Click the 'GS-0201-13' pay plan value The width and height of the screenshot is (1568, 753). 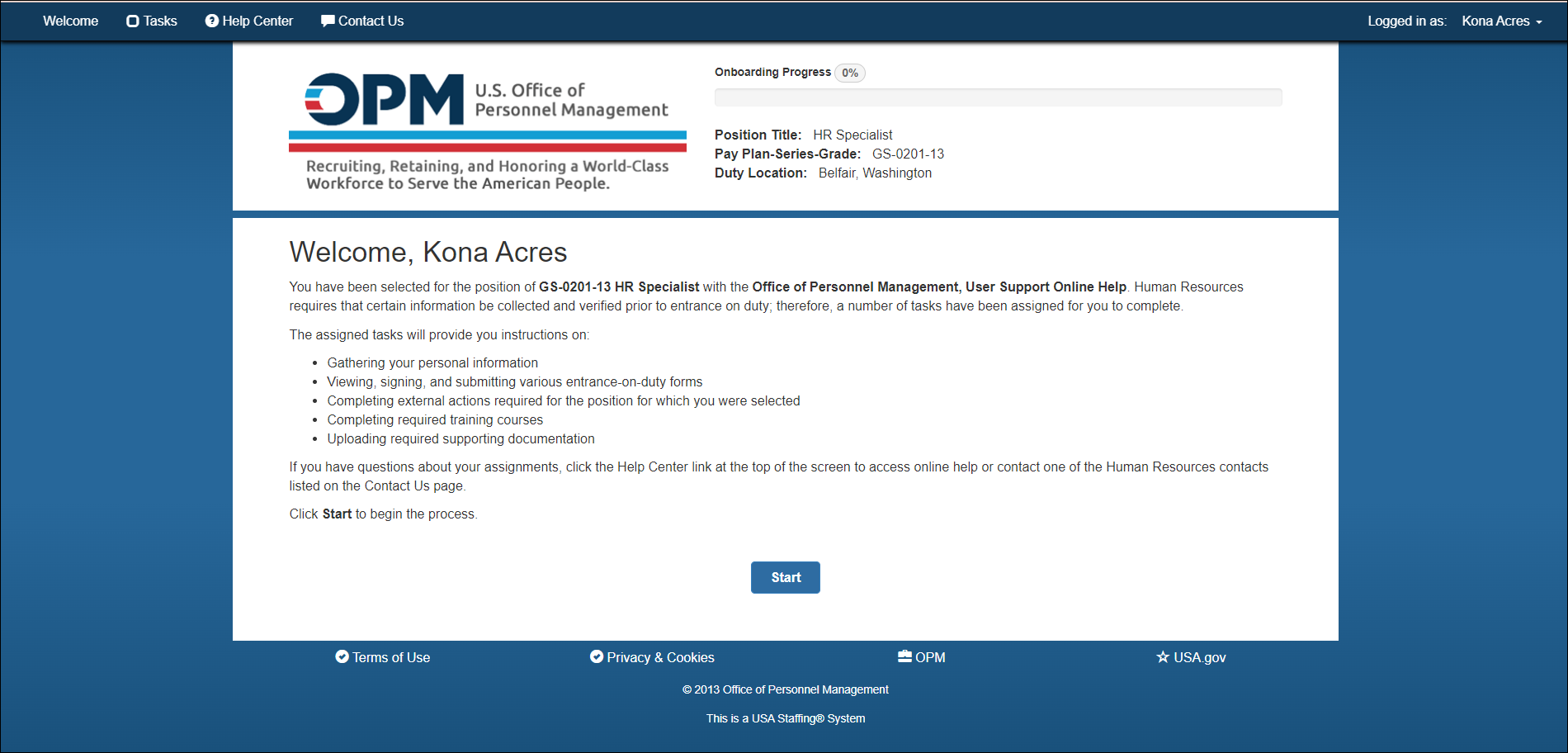908,154
